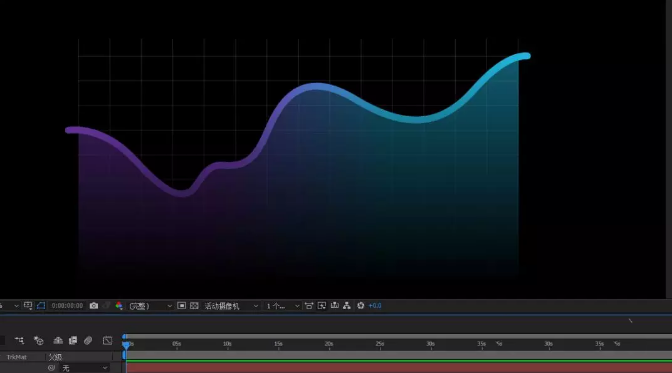
Task: Click the reset exposure aperture icon
Action: pyautogui.click(x=360, y=306)
